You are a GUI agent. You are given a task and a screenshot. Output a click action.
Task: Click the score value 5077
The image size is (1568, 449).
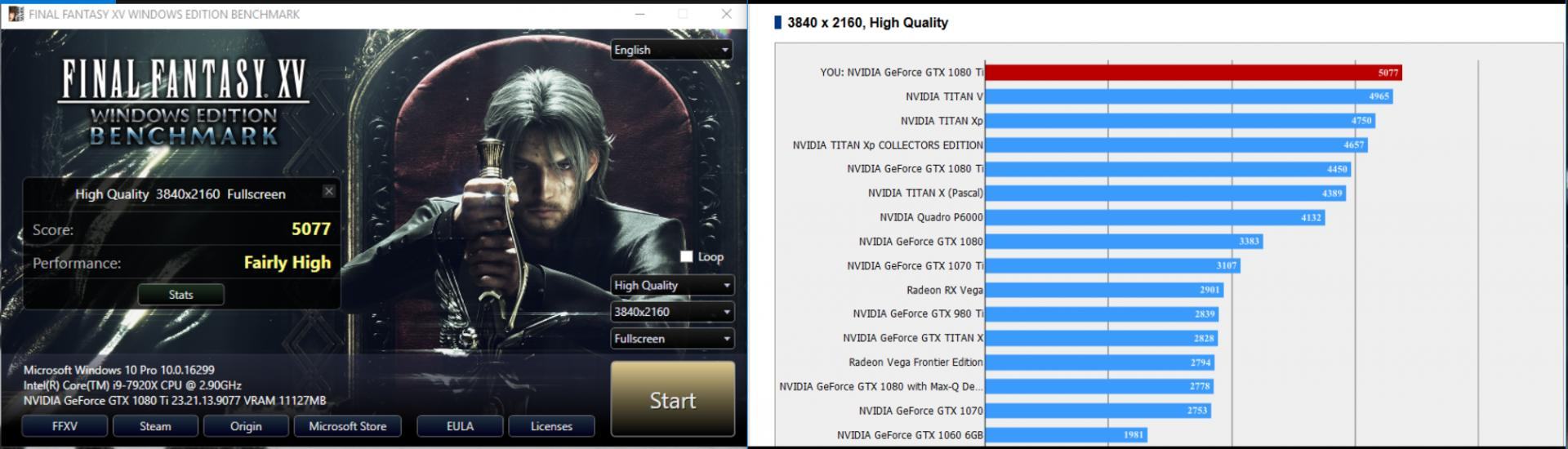[x=311, y=229]
